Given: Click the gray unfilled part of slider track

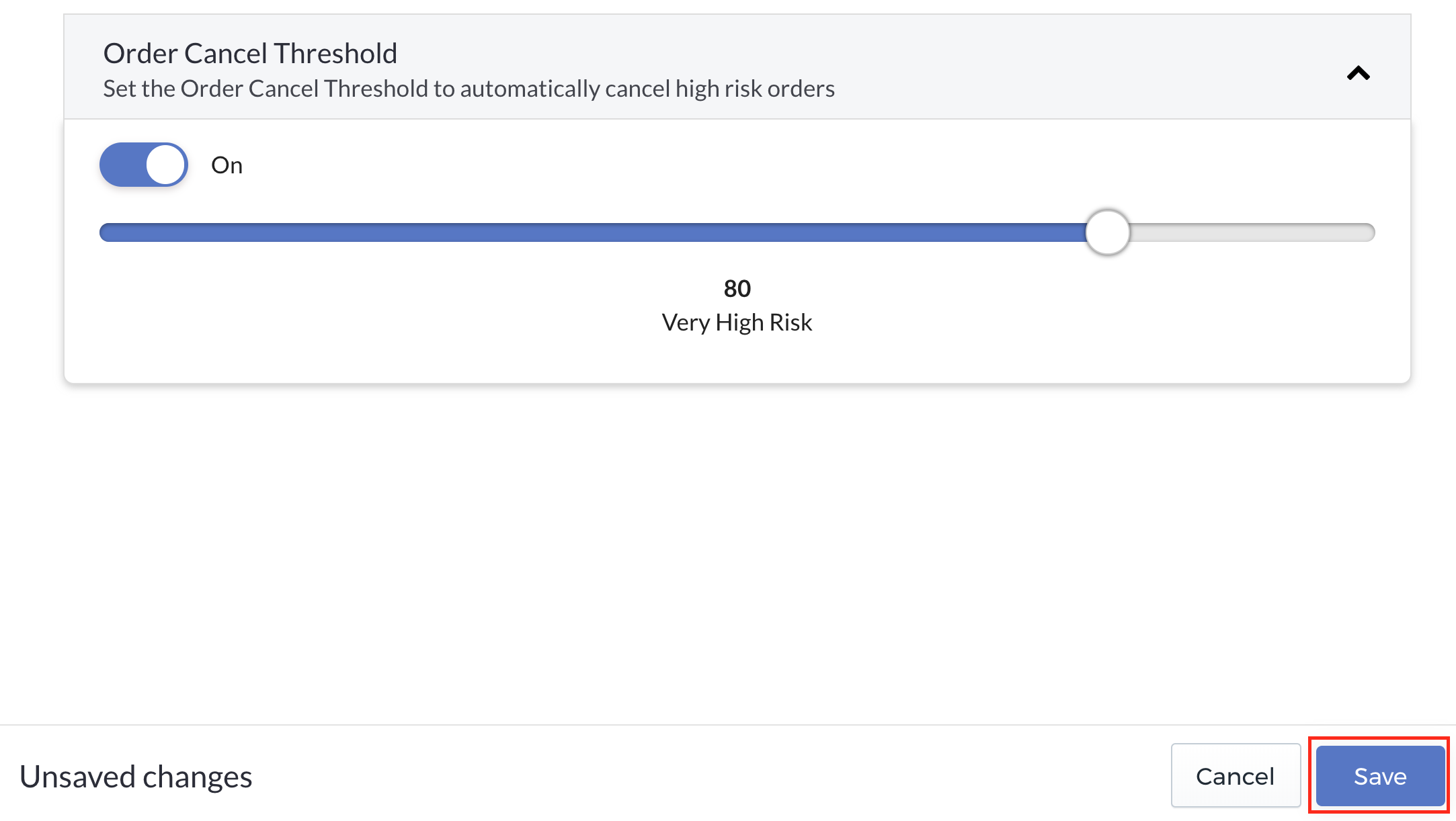Looking at the screenshot, I should point(1252,232).
